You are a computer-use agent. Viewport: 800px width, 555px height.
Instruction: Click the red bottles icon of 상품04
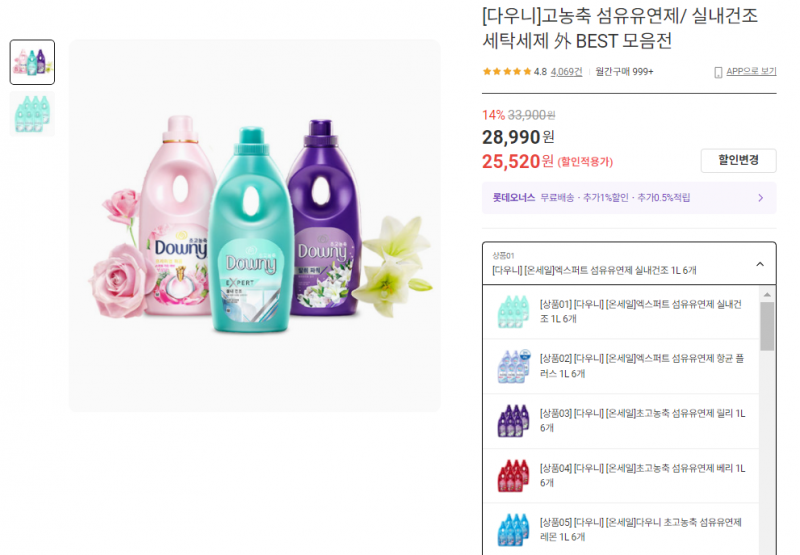tap(513, 475)
